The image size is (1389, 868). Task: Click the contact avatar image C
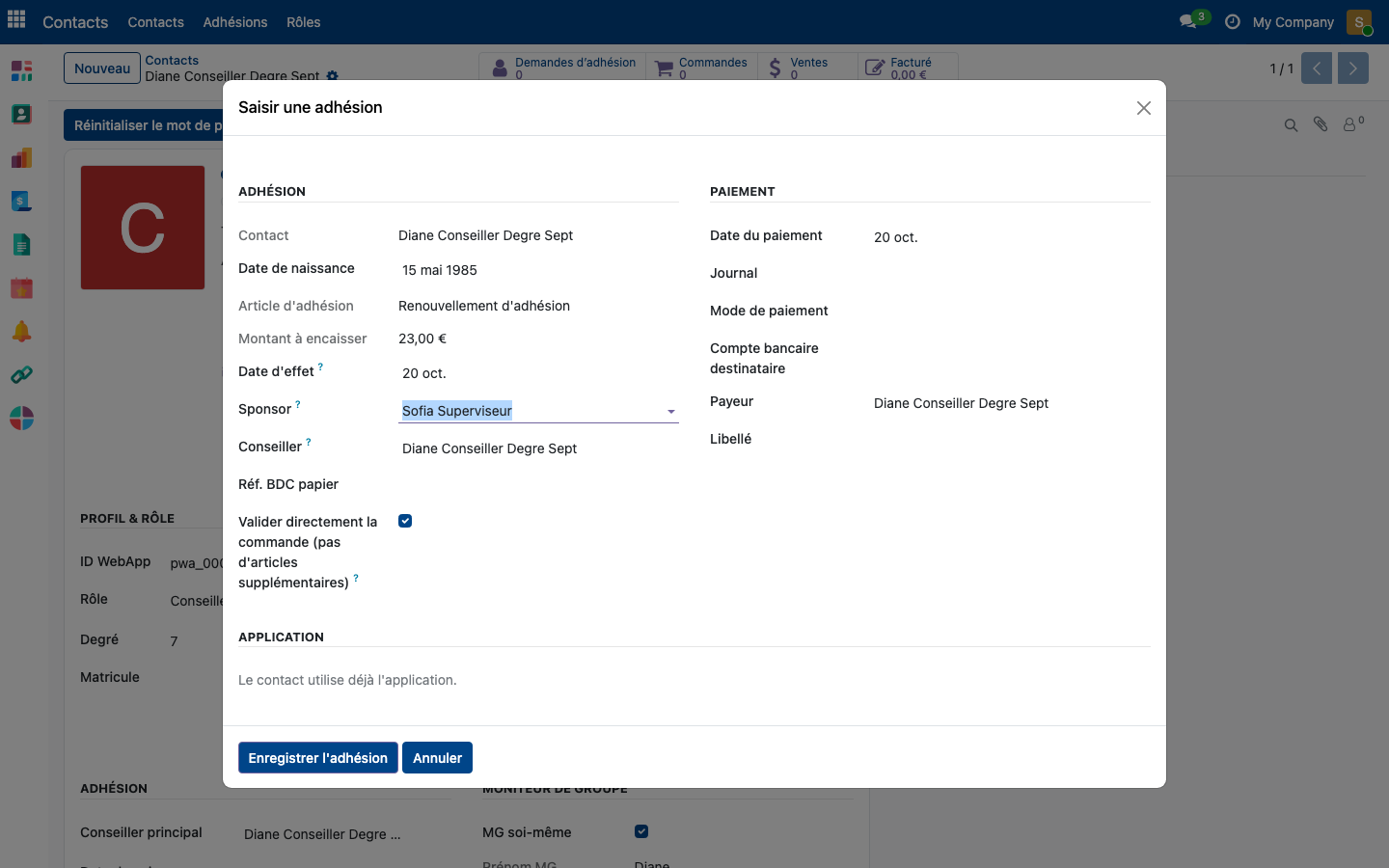143,228
